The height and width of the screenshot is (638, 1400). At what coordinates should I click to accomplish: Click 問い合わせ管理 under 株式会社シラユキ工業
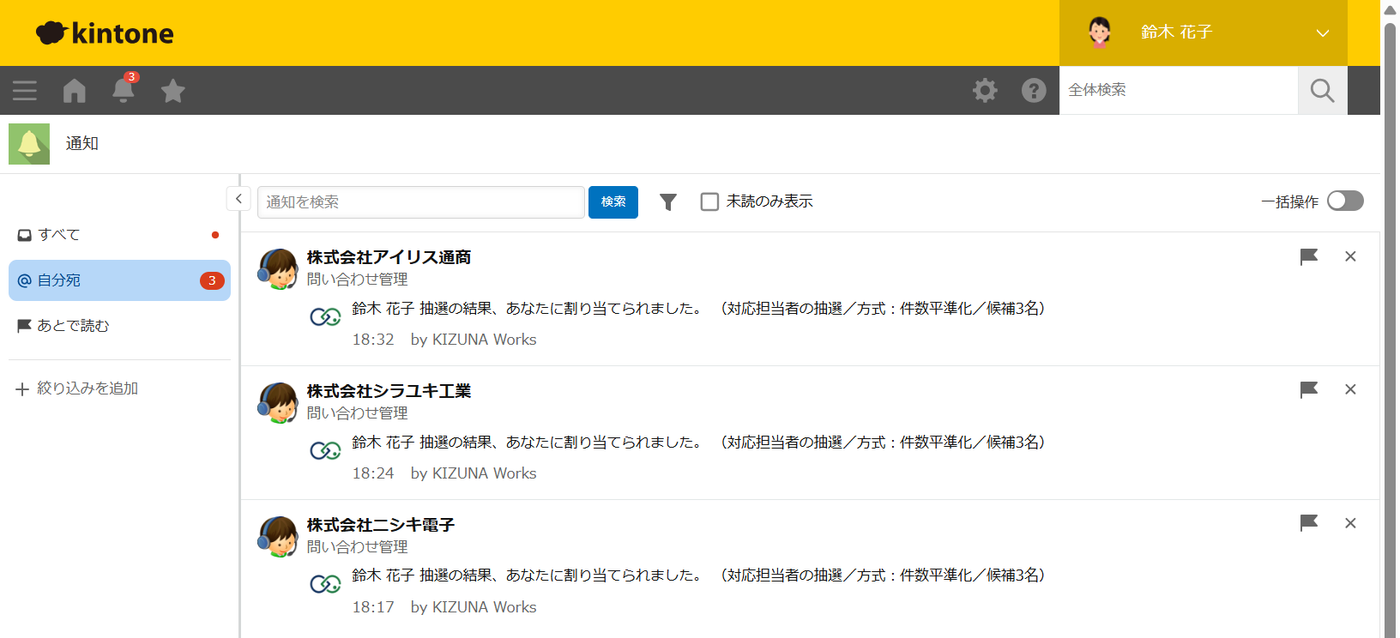(357, 413)
